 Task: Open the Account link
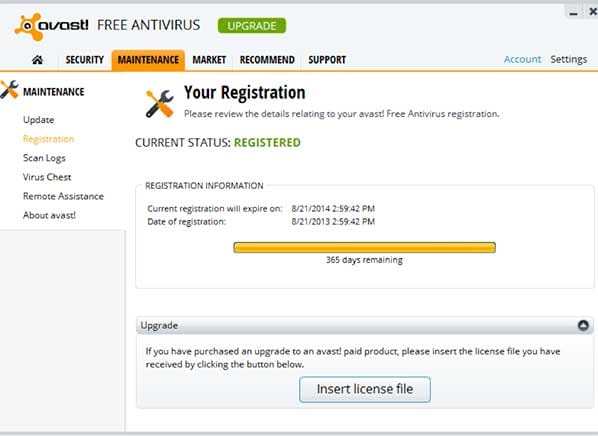[x=522, y=59]
